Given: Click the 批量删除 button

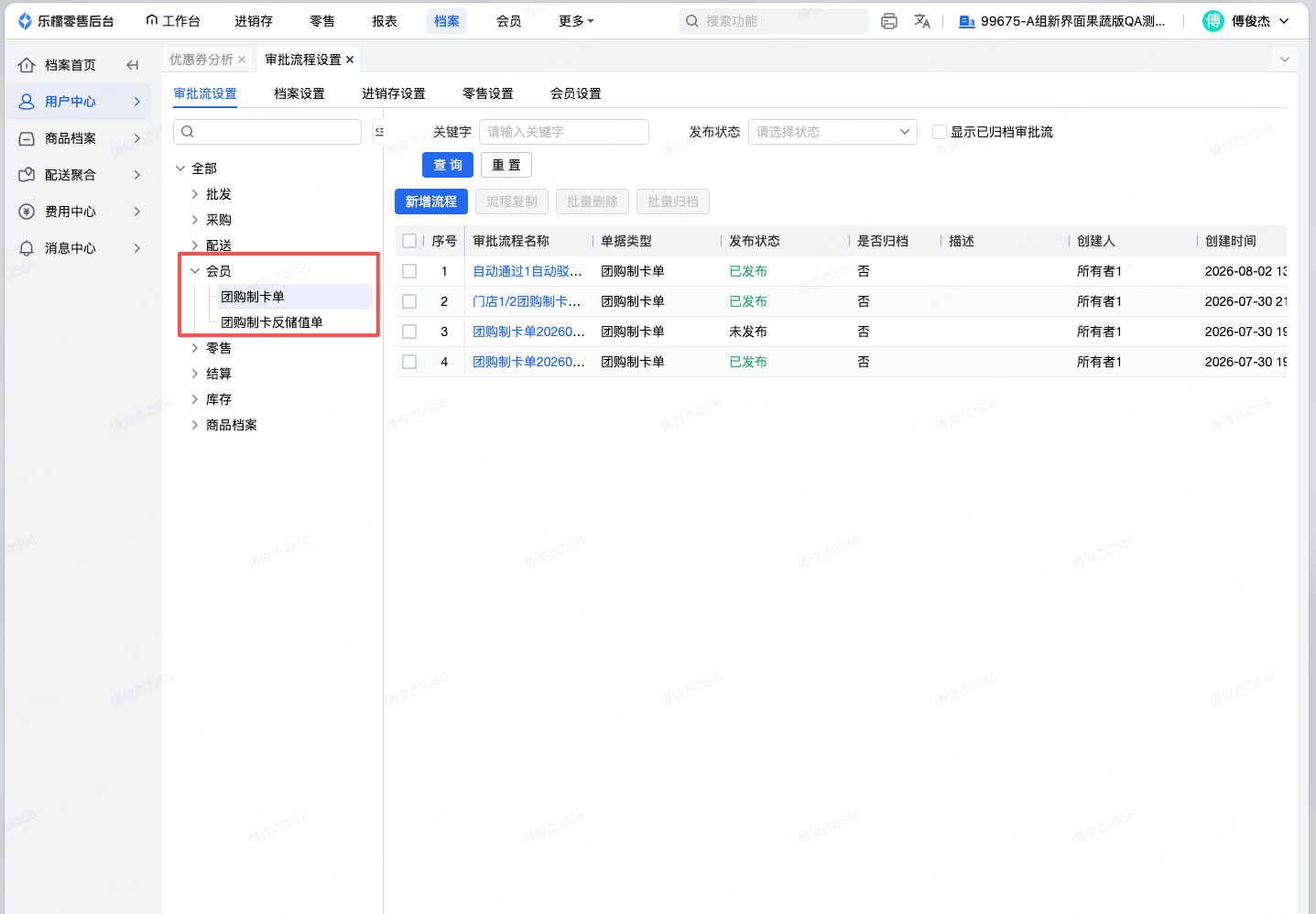Looking at the screenshot, I should pyautogui.click(x=593, y=201).
